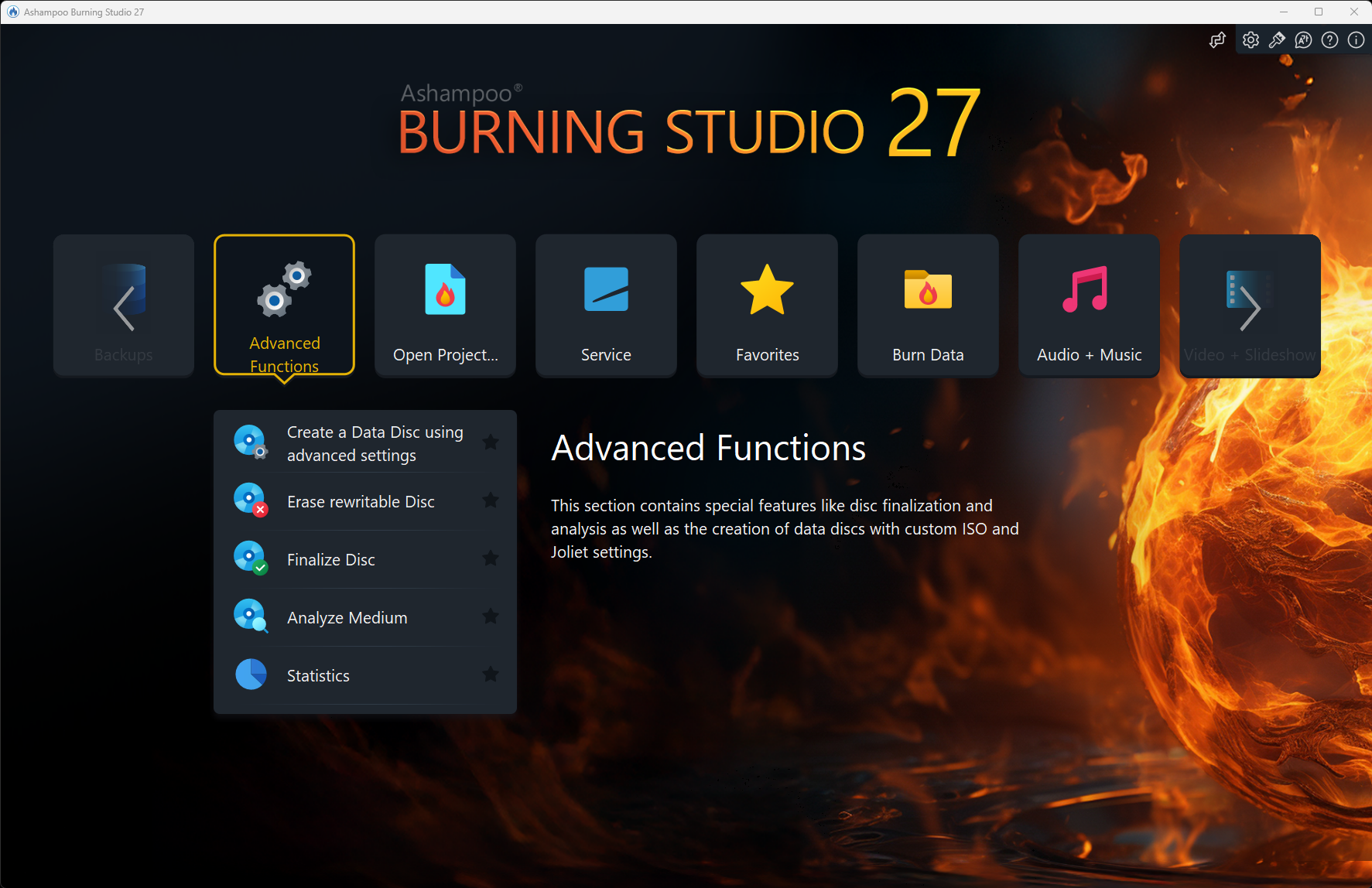Viewport: 1372px width, 888px height.
Task: Click the right arrow toward Video + Slideshow
Action: click(x=1249, y=306)
